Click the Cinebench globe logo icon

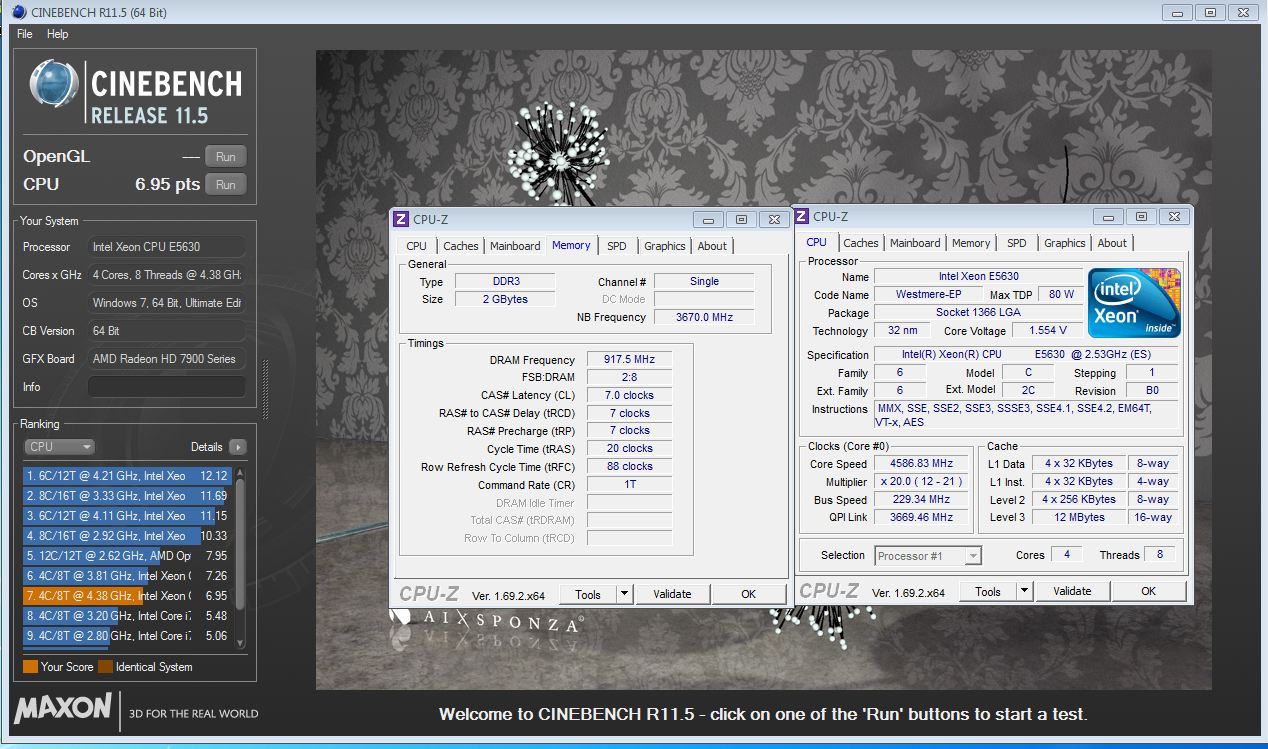pos(54,84)
